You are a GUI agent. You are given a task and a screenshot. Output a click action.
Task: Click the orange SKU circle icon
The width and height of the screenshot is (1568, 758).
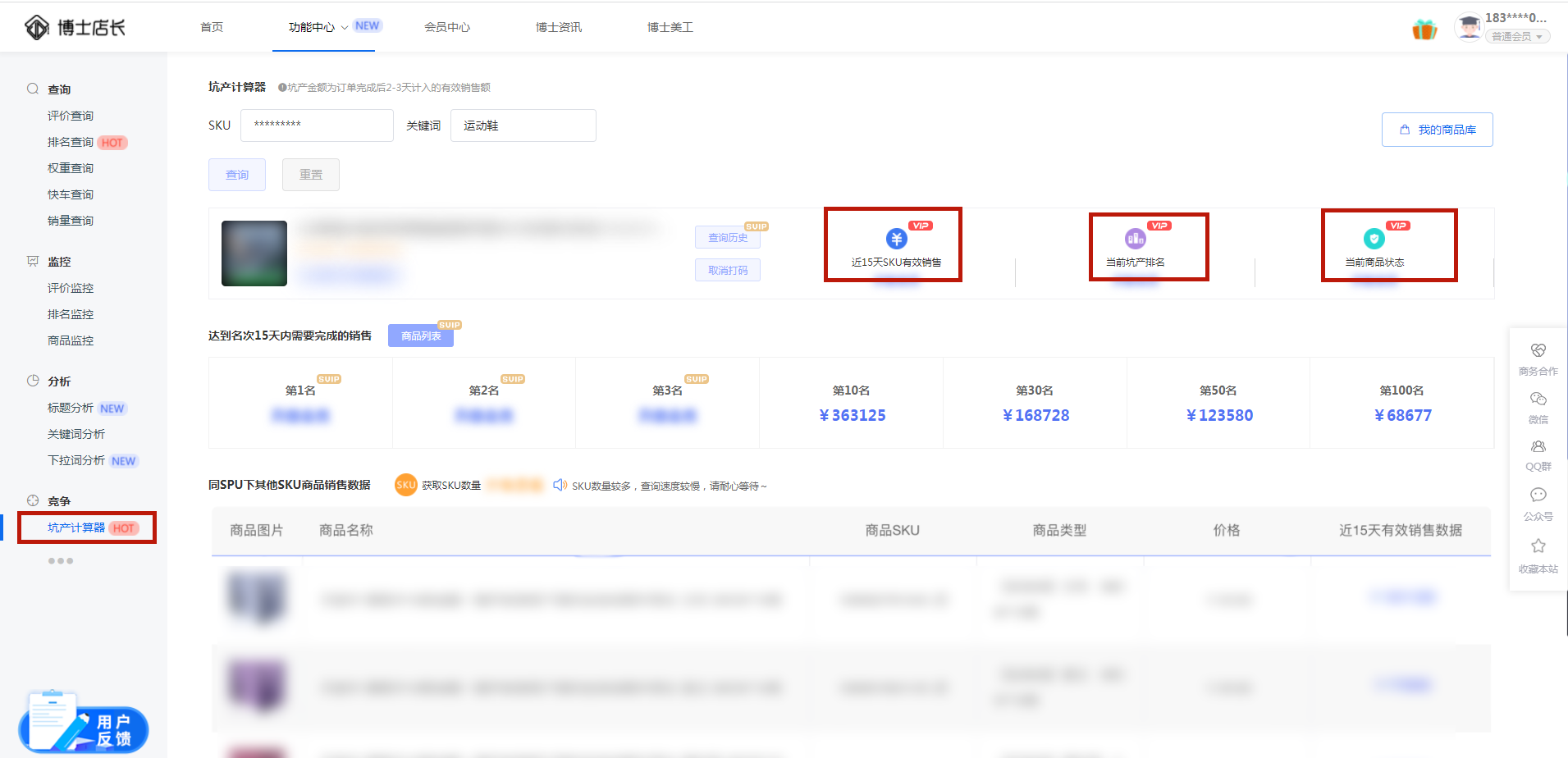pyautogui.click(x=405, y=485)
